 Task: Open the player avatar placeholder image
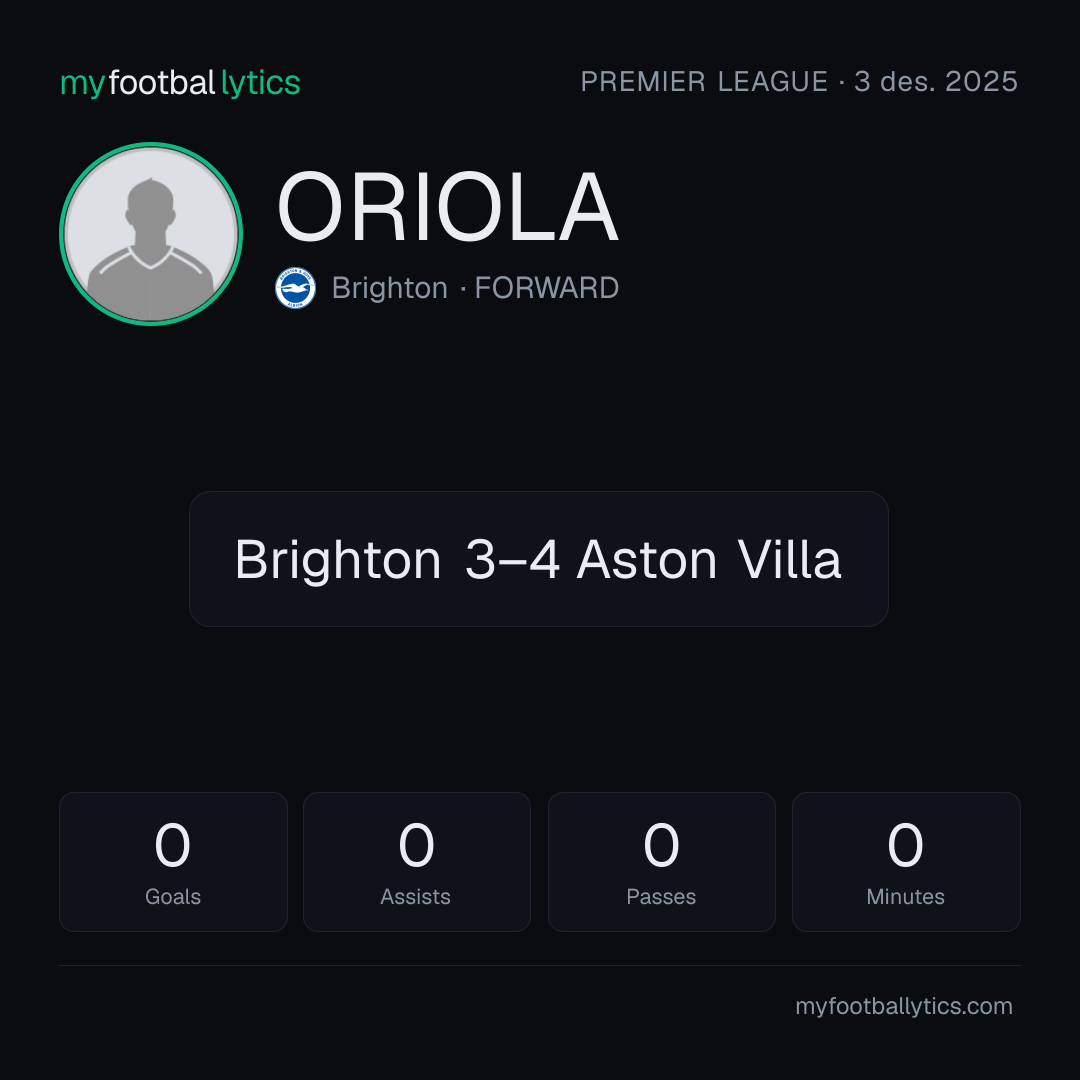click(151, 234)
